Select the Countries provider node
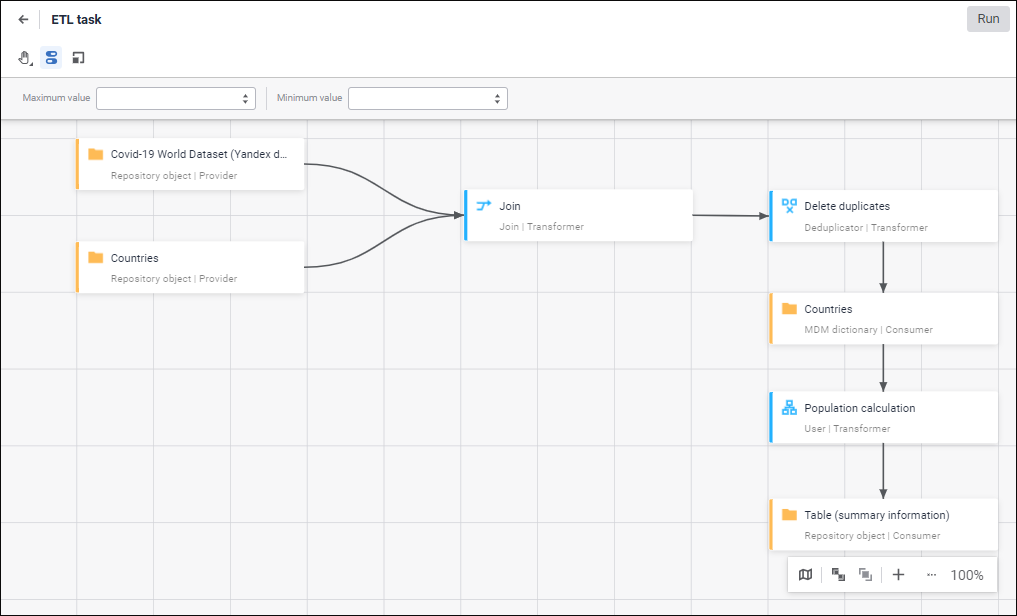 point(190,267)
